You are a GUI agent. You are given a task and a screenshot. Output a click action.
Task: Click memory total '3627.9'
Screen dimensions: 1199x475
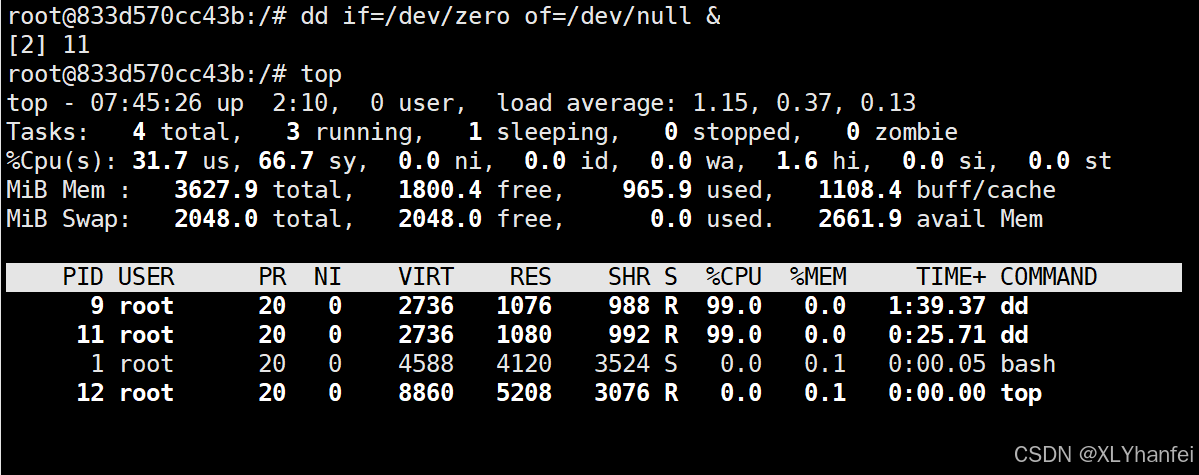[x=216, y=190]
